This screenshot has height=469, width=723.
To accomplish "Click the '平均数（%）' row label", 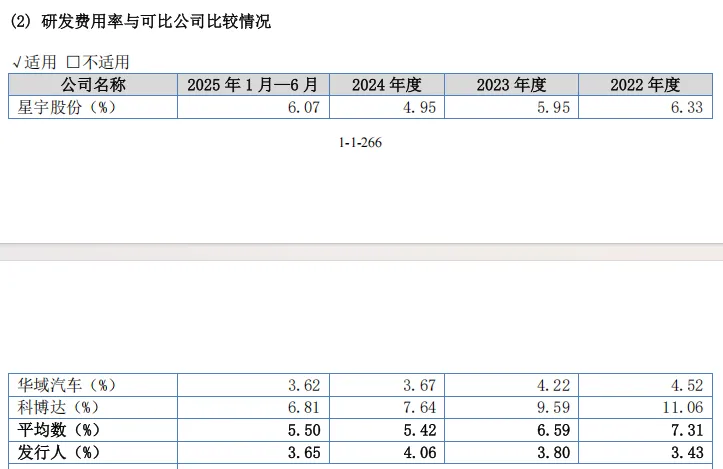I will 59,430.
